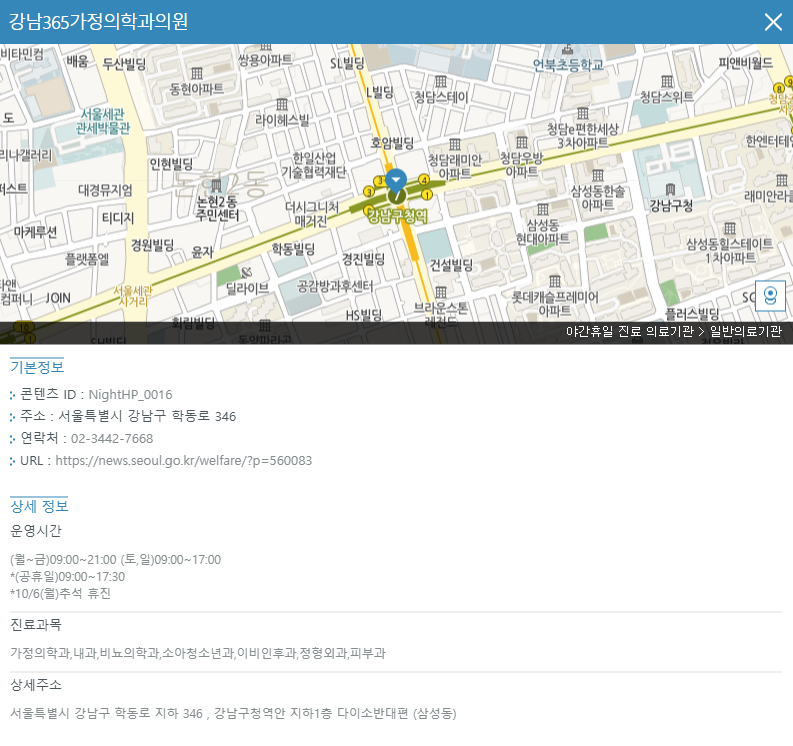
Task: Open the roadview icon at map corner
Action: coord(770,295)
